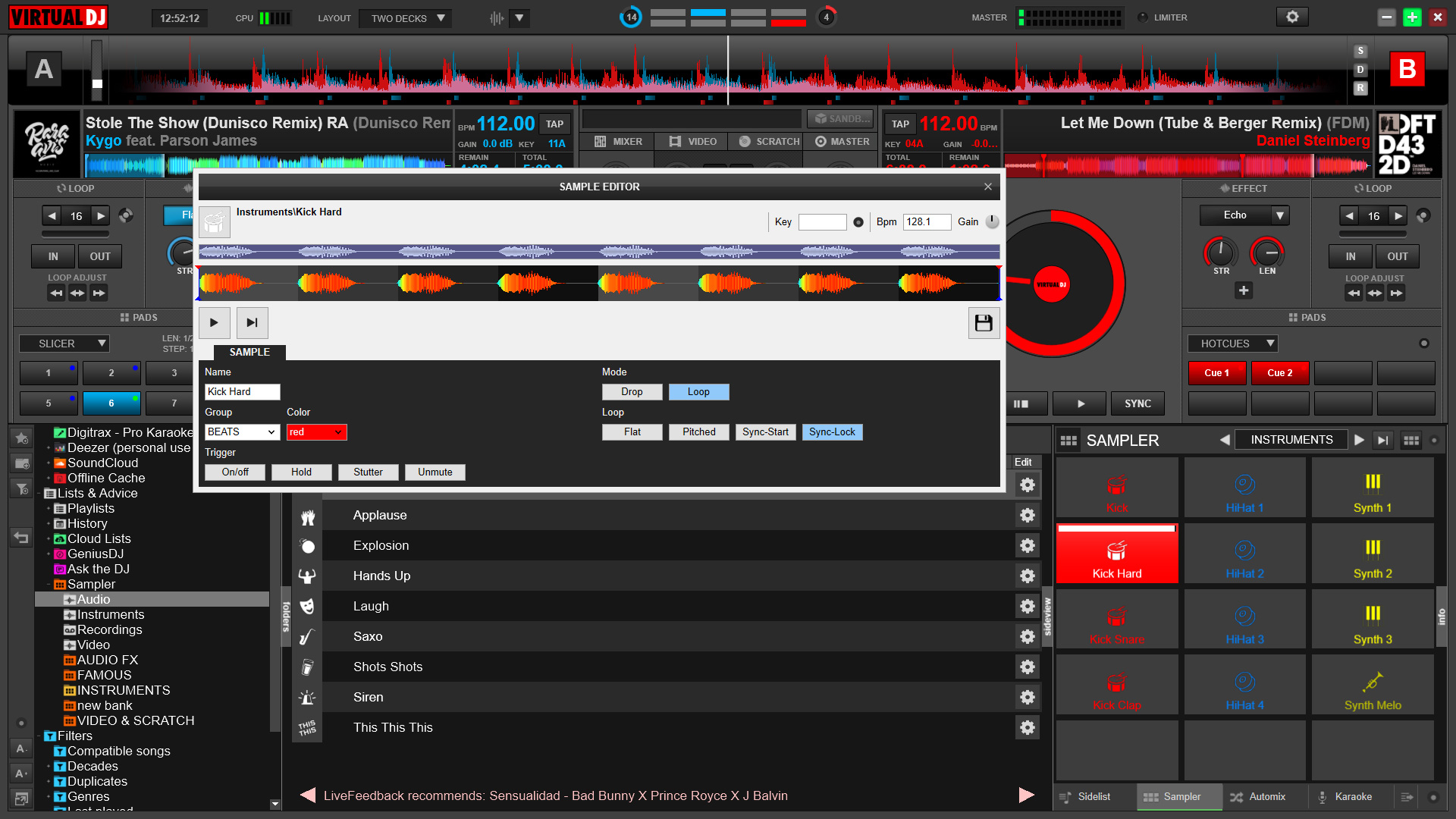Open the SLICER pads mode dropdown
This screenshot has height=819, width=1456.
click(x=64, y=344)
